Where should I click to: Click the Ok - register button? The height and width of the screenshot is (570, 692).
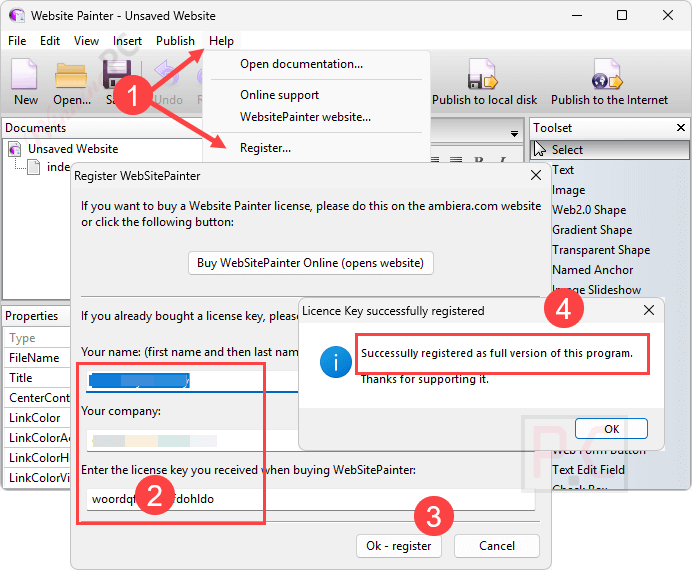[399, 546]
